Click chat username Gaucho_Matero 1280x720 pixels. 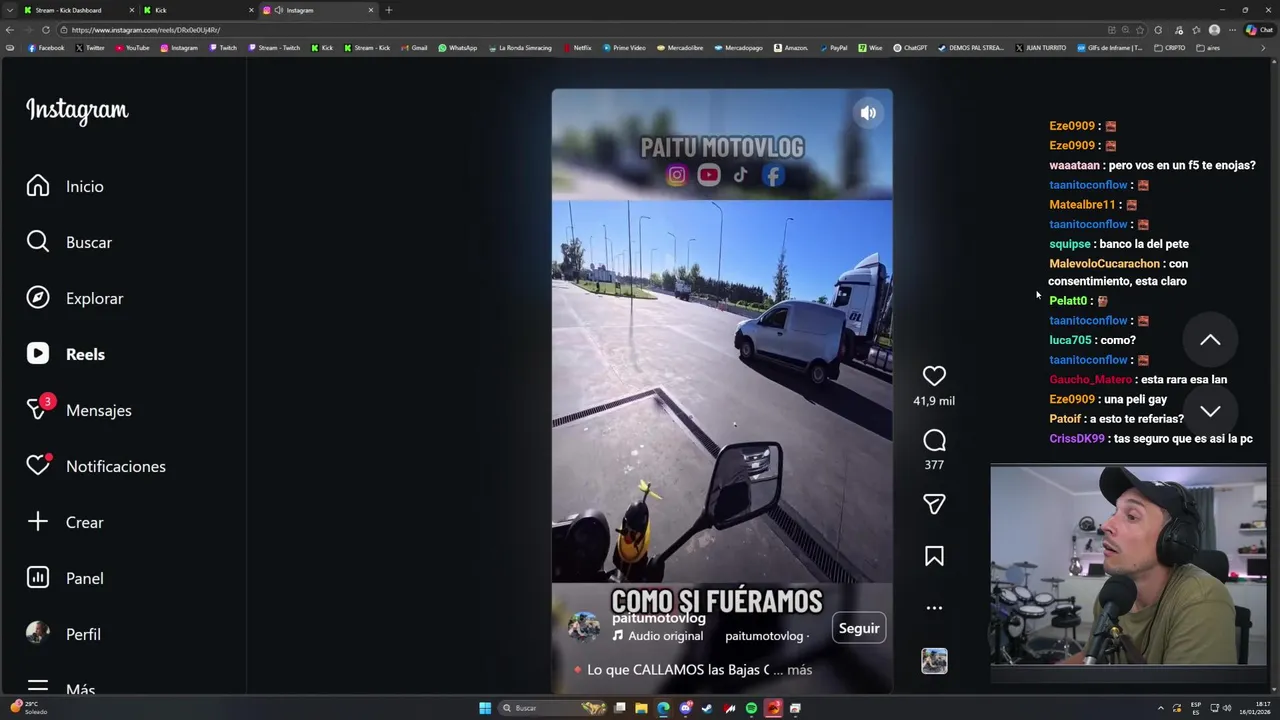click(x=1090, y=380)
